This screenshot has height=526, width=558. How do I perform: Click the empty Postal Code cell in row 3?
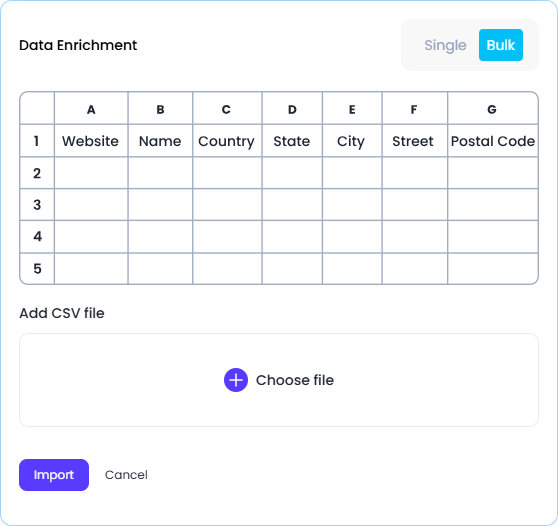[493, 205]
